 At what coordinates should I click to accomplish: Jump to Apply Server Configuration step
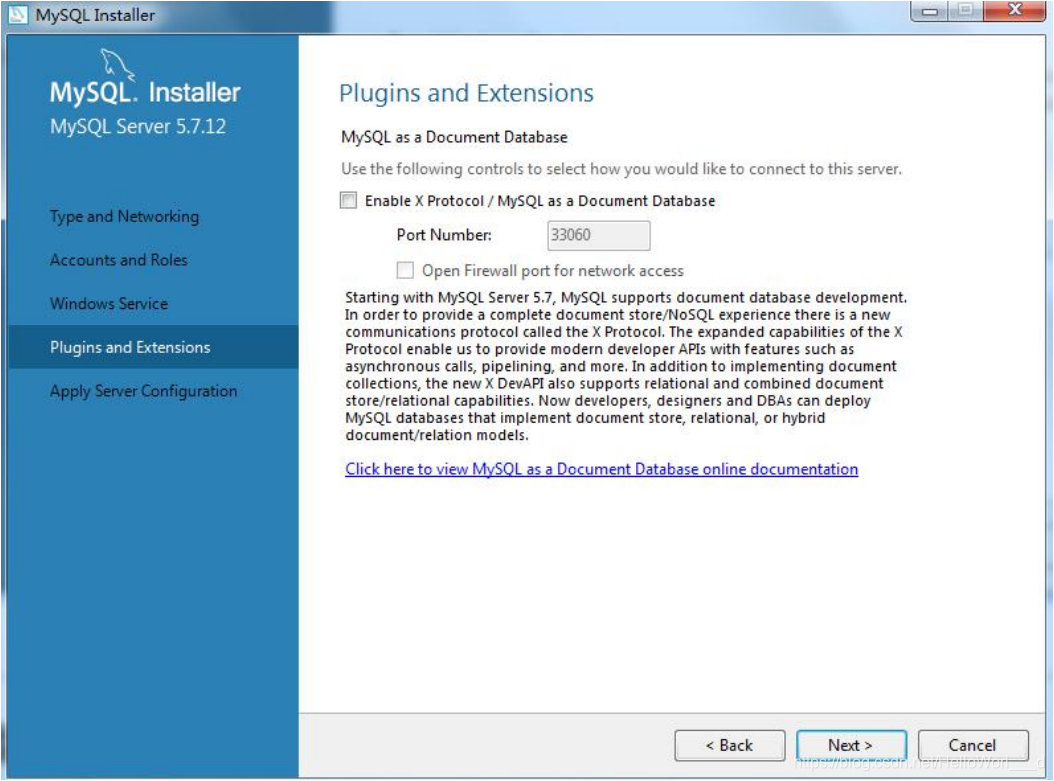coord(143,391)
